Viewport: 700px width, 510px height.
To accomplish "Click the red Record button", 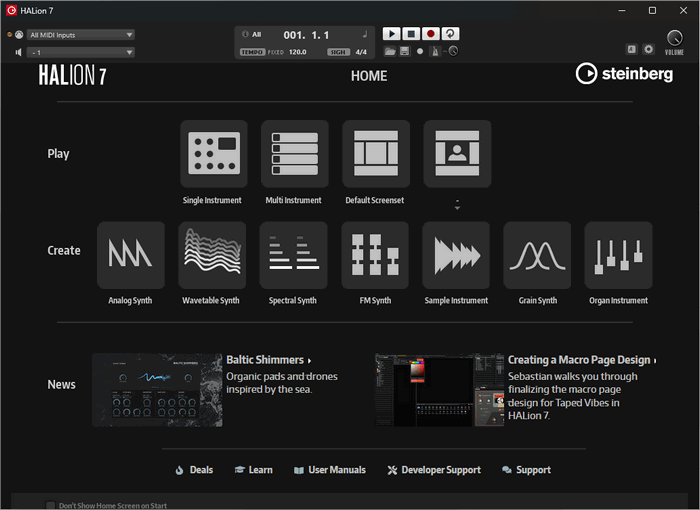I will point(430,34).
